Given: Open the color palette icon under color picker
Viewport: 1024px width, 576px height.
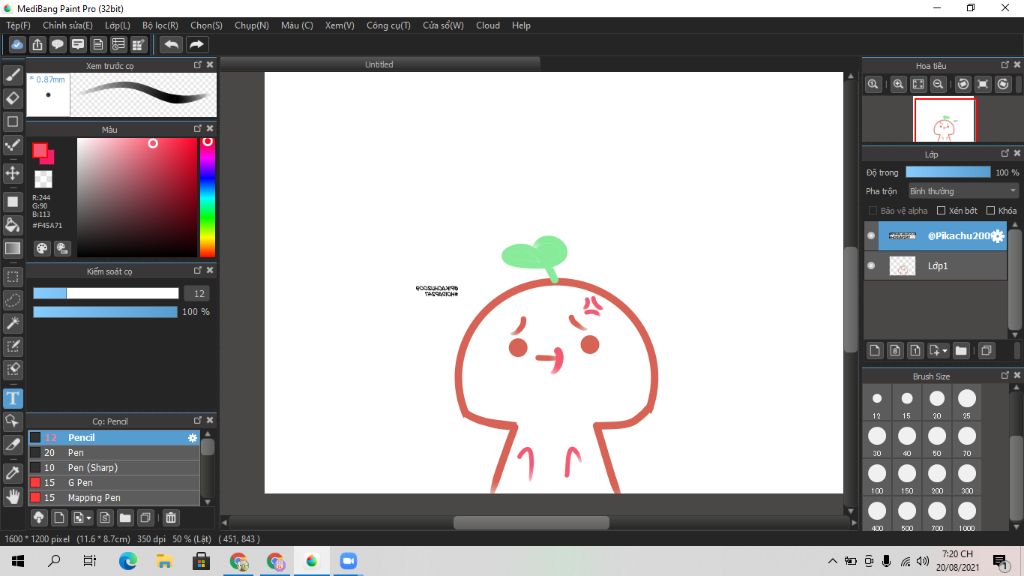Looking at the screenshot, I should point(42,248).
